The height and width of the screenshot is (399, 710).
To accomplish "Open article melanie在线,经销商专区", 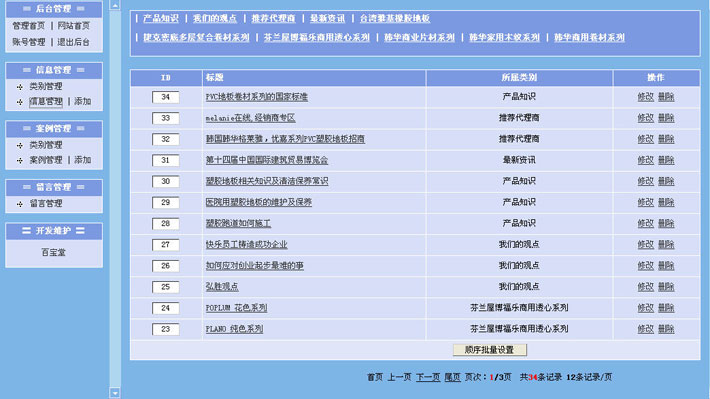I will pos(250,118).
